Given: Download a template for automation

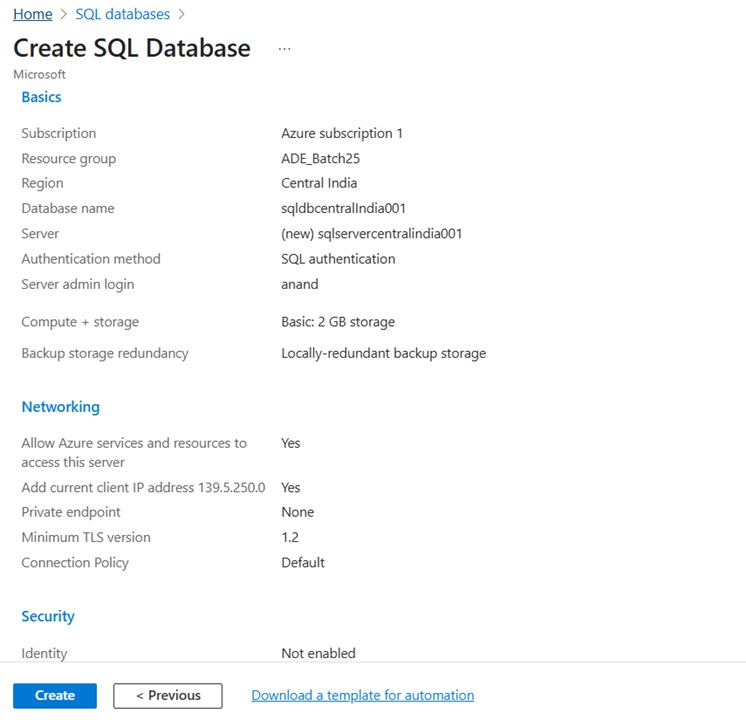Looking at the screenshot, I should [363, 695].
